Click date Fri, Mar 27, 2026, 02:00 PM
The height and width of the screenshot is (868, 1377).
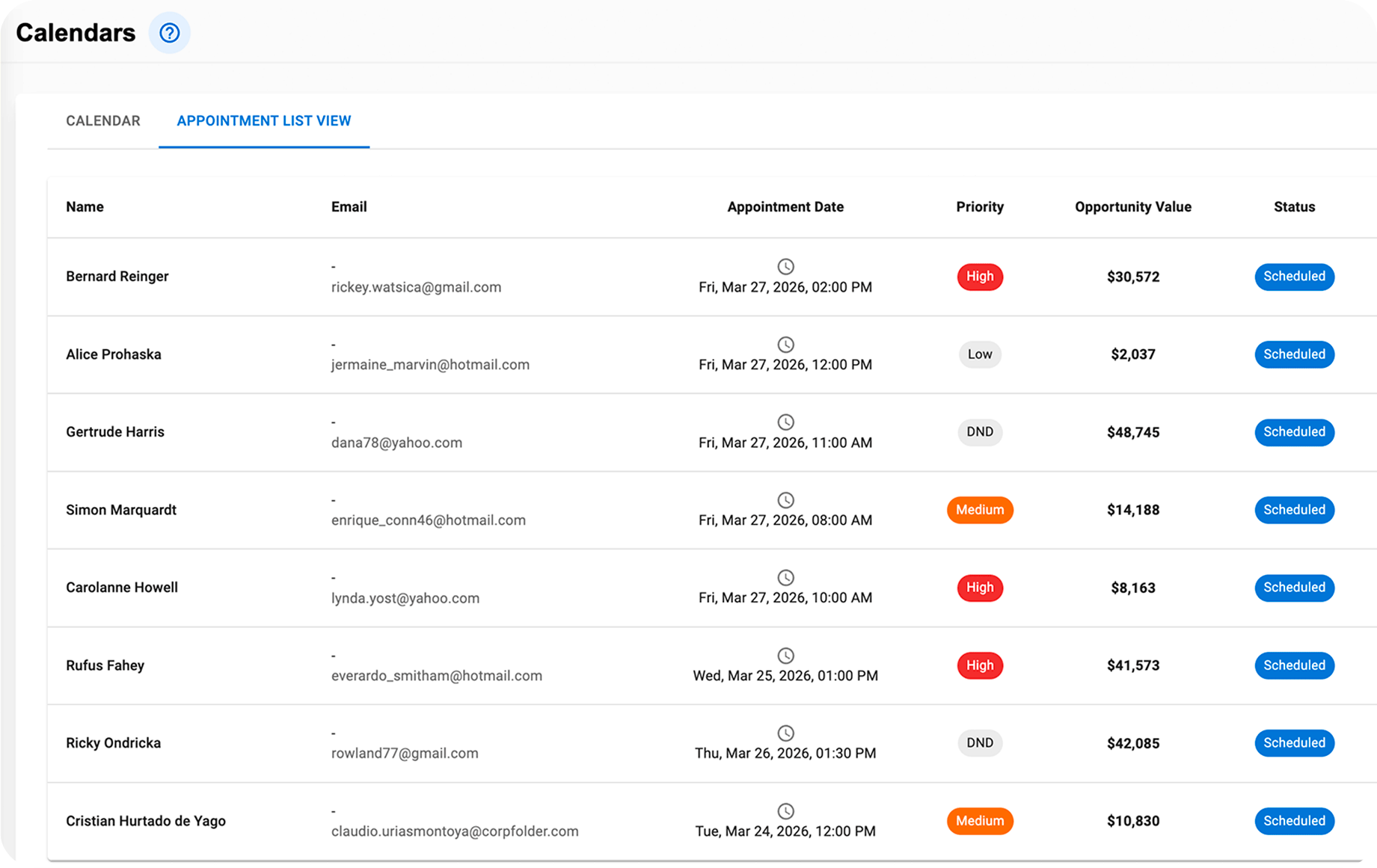(x=785, y=287)
